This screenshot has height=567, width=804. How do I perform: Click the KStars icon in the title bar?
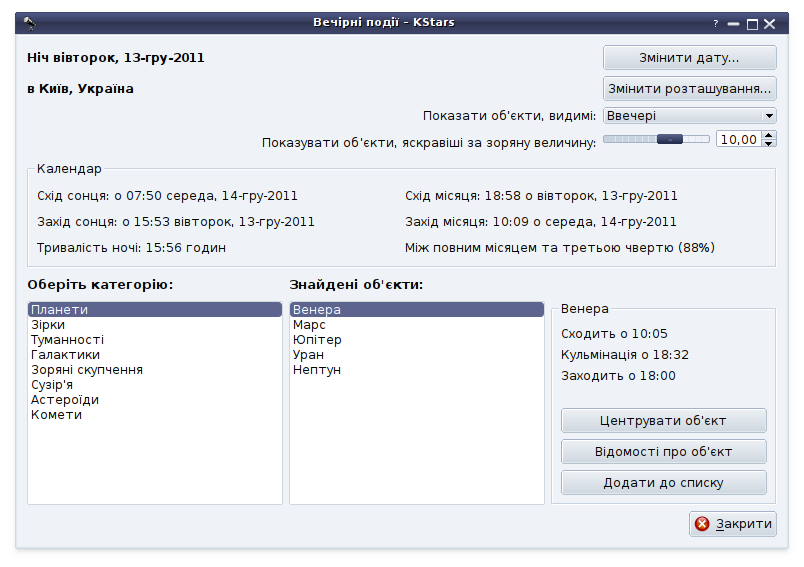pos(30,23)
